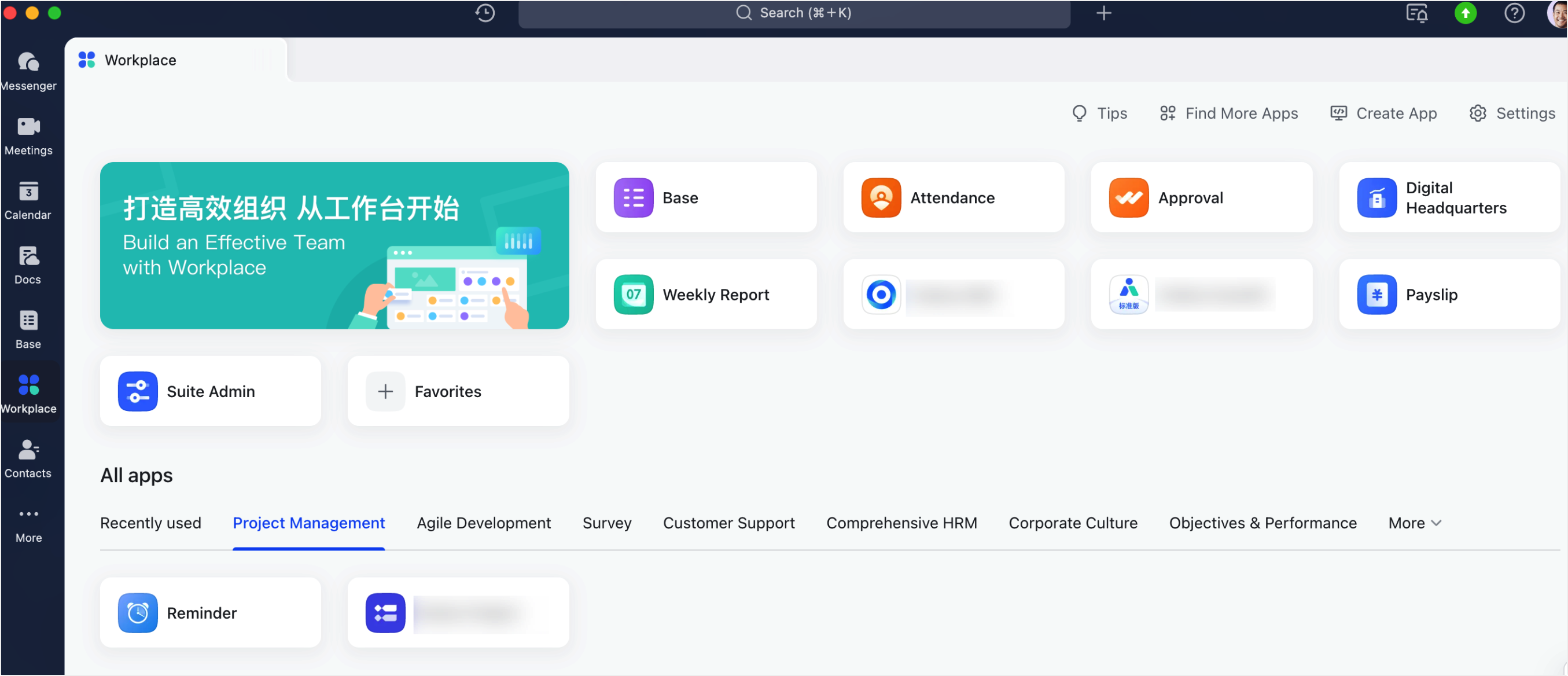Screen dimensions: 1568x676
Task: Click the plus icon beside search
Action: (x=1103, y=13)
